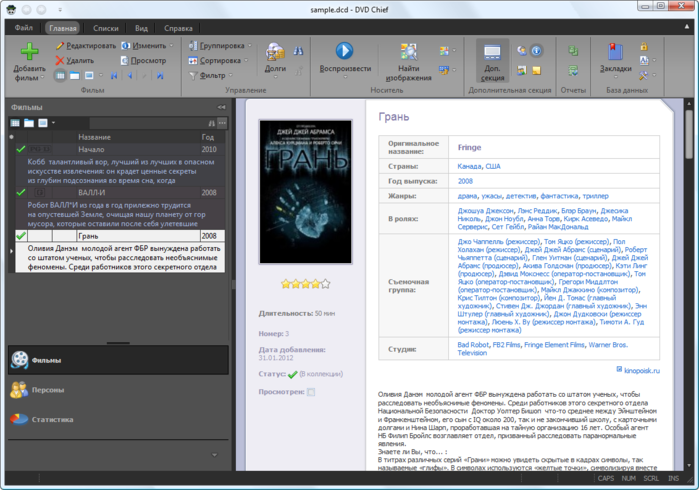This screenshot has width=699, height=490.
Task: Switch to the Вид ribbon tab
Action: point(141,28)
